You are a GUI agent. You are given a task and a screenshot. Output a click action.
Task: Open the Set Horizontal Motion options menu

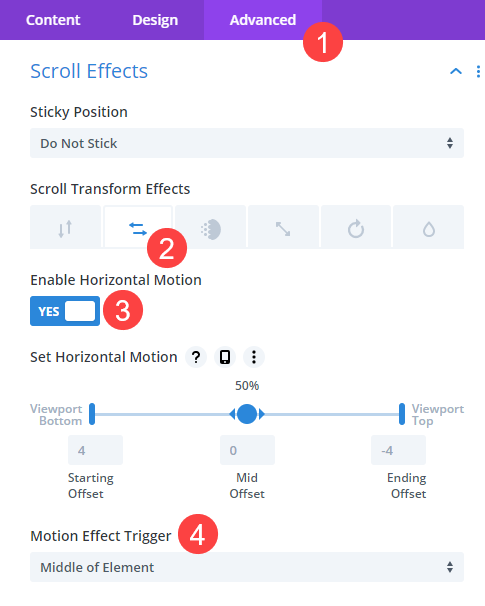[254, 357]
